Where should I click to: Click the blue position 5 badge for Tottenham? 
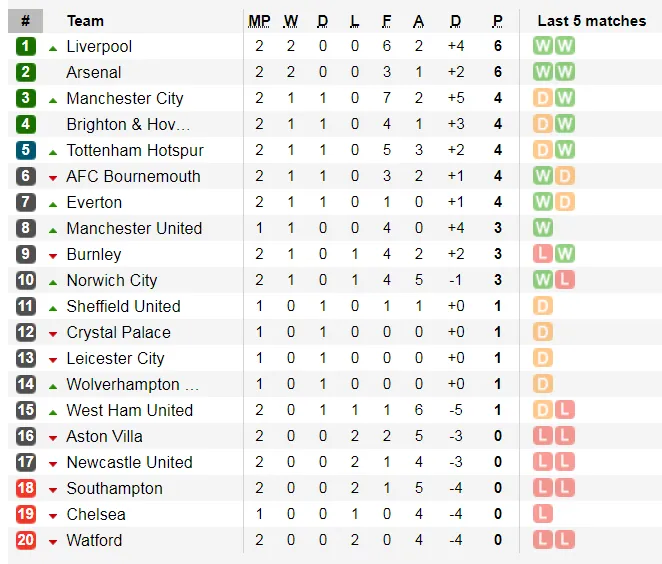coord(26,150)
